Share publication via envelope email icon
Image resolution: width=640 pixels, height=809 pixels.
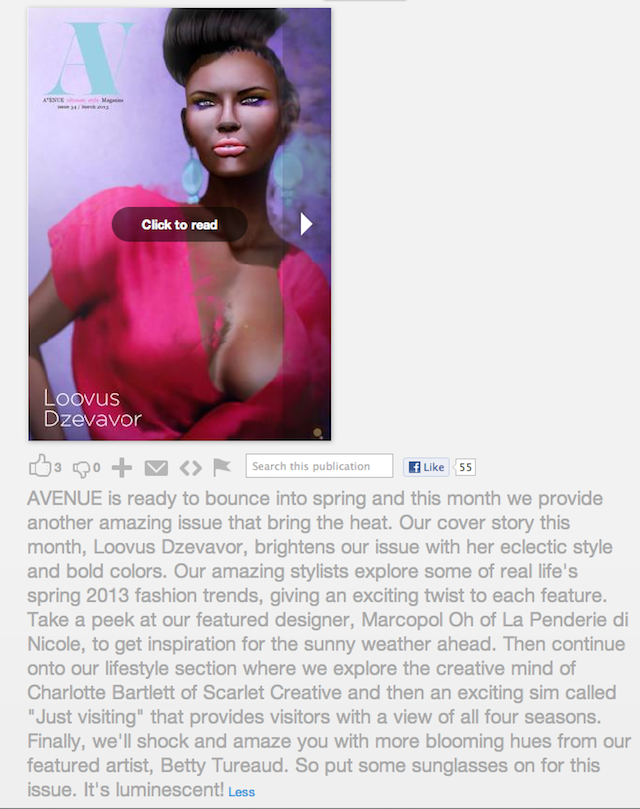point(156,468)
